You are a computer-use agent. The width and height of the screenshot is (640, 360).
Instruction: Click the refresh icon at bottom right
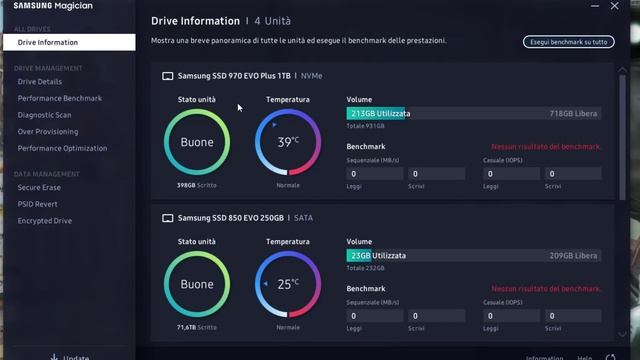pos(611,358)
